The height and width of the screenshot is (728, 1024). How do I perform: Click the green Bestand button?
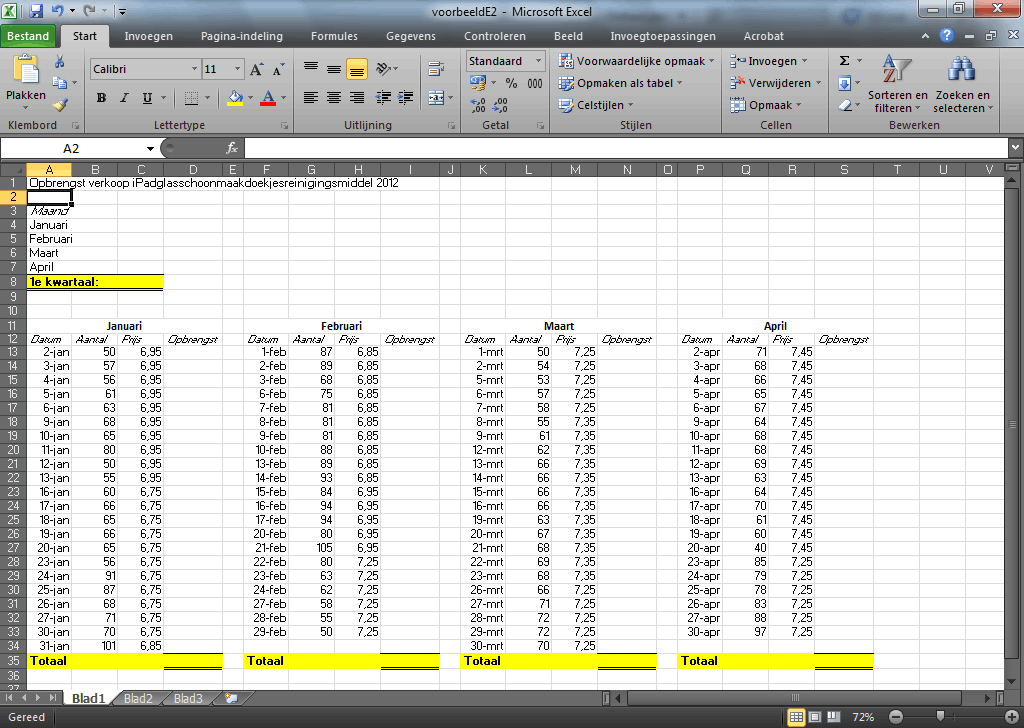click(x=28, y=36)
